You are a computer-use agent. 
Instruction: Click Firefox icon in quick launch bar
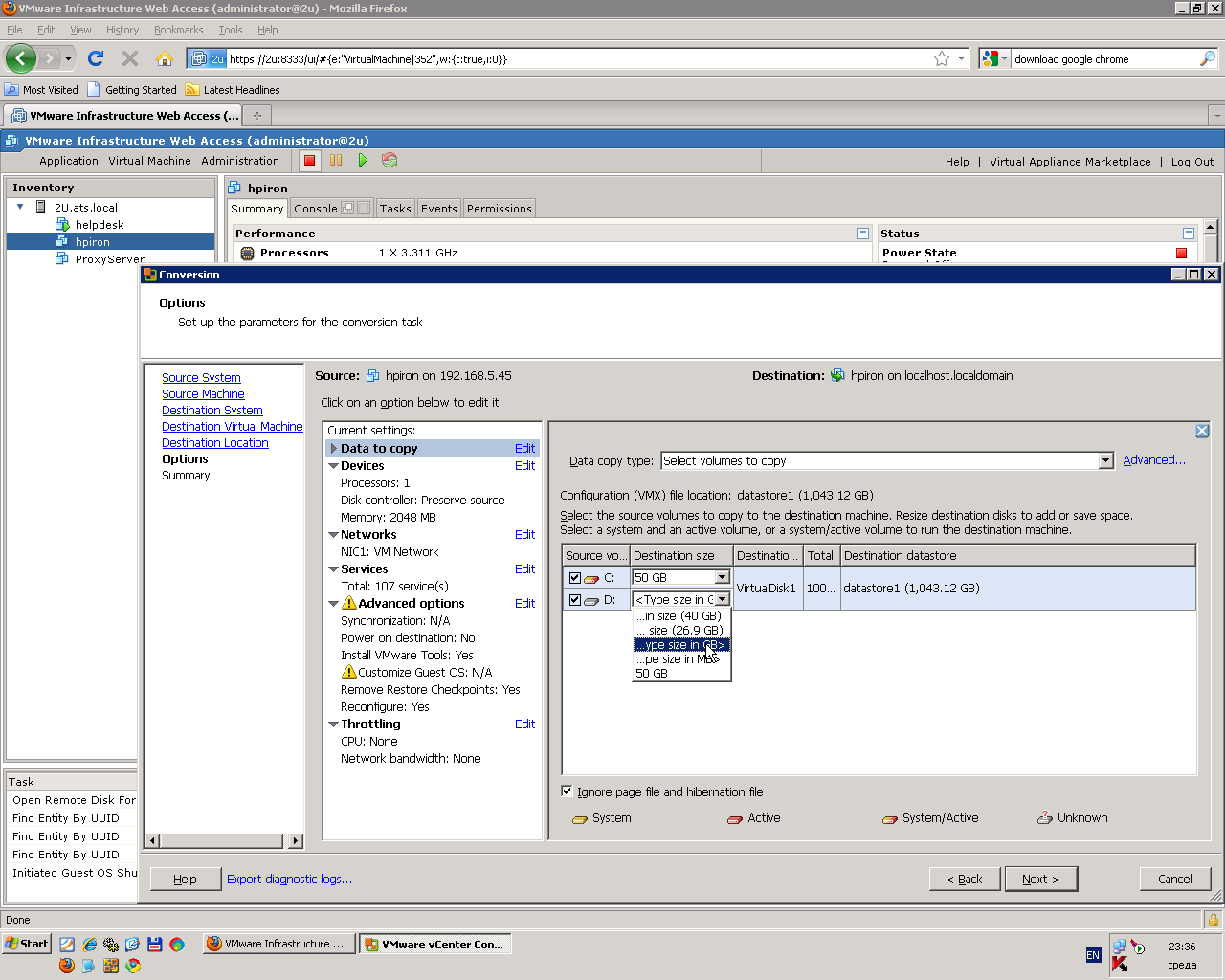pyautogui.click(x=66, y=966)
